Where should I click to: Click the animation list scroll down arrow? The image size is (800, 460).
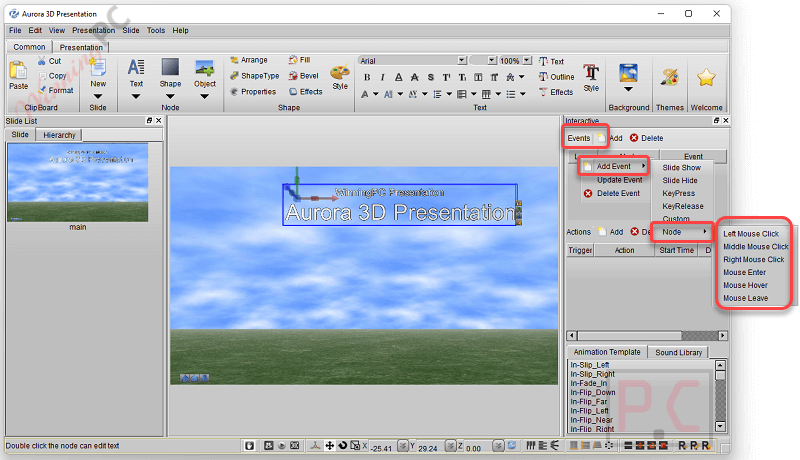pyautogui.click(x=720, y=426)
